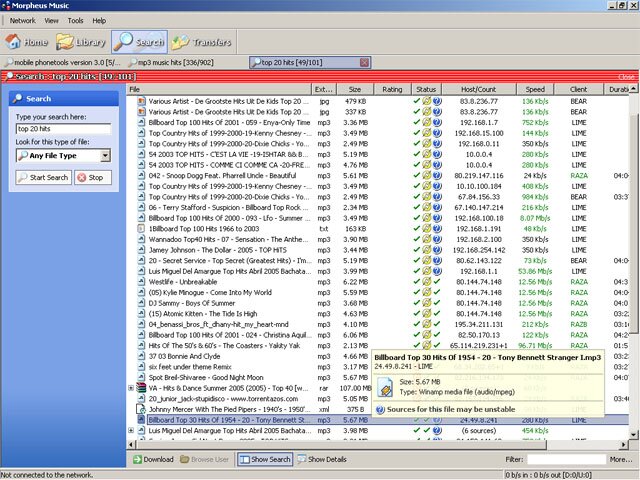Switch to the Search view
The width and height of the screenshot is (640, 480).
[139, 42]
